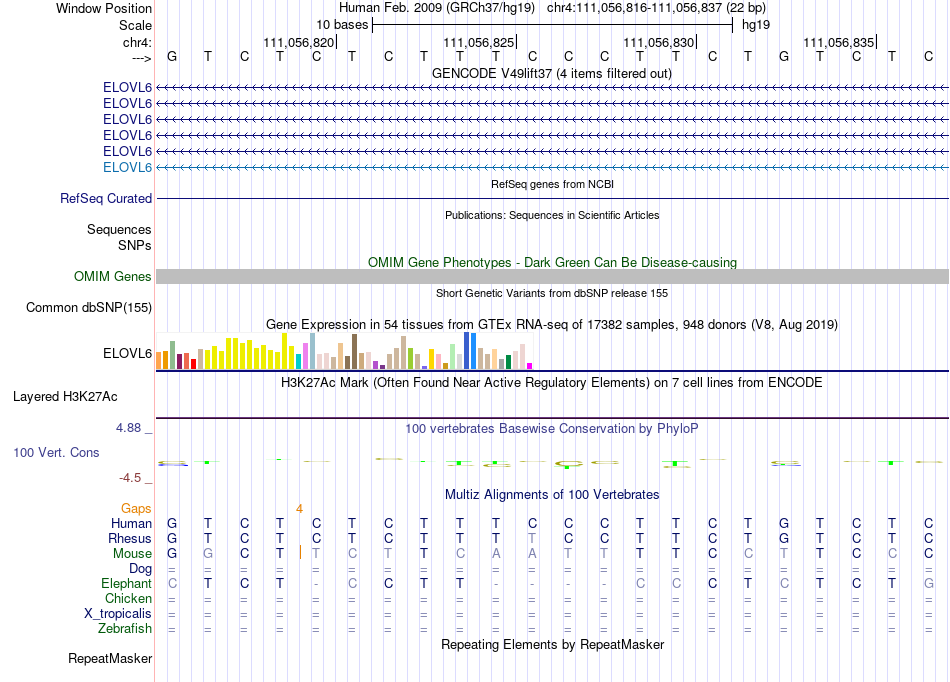Click the '10 bases' scale bar label
Image resolution: width=950 pixels, height=682 pixels.
(x=342, y=25)
